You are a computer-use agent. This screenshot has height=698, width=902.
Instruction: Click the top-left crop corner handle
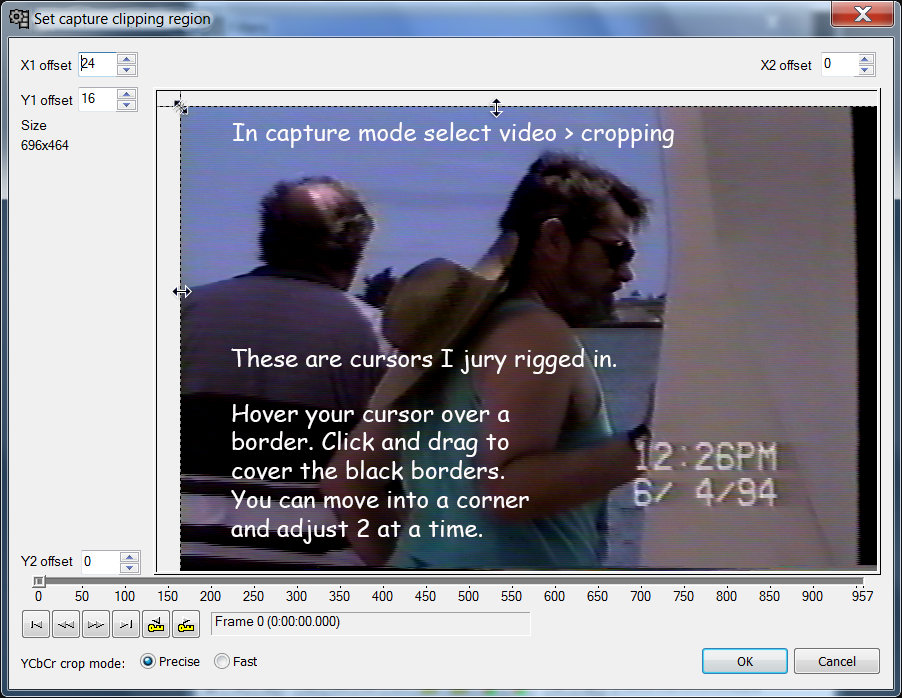coord(180,106)
